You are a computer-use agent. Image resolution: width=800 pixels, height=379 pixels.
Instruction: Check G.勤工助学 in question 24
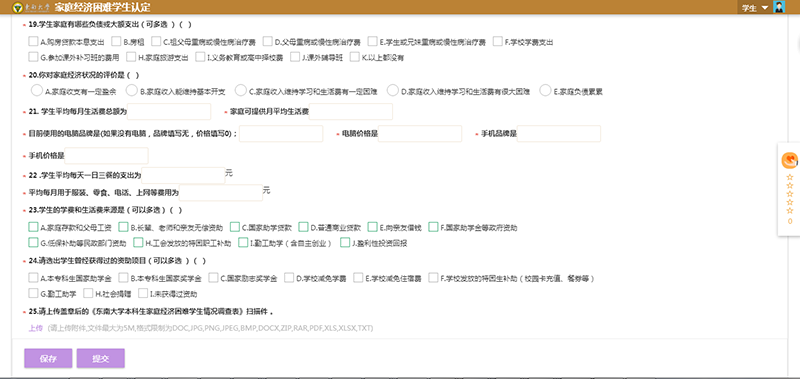coord(33,293)
